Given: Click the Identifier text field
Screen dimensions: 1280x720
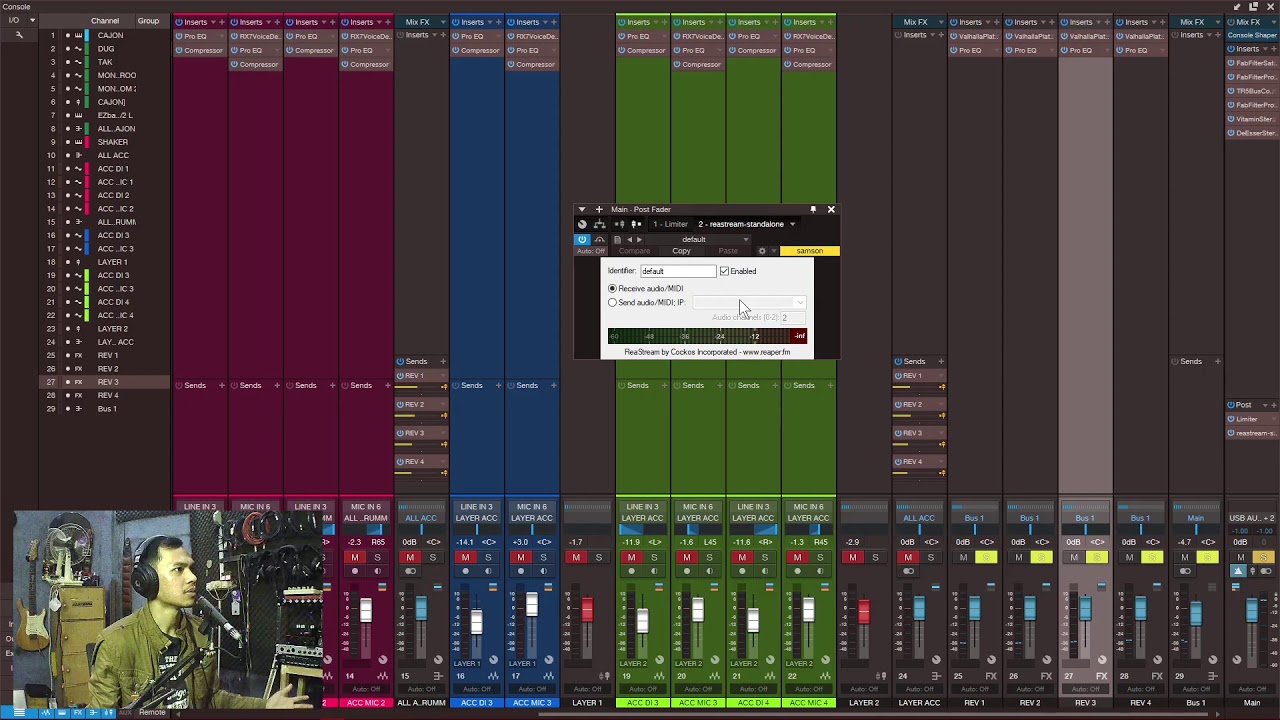Looking at the screenshot, I should 679,271.
